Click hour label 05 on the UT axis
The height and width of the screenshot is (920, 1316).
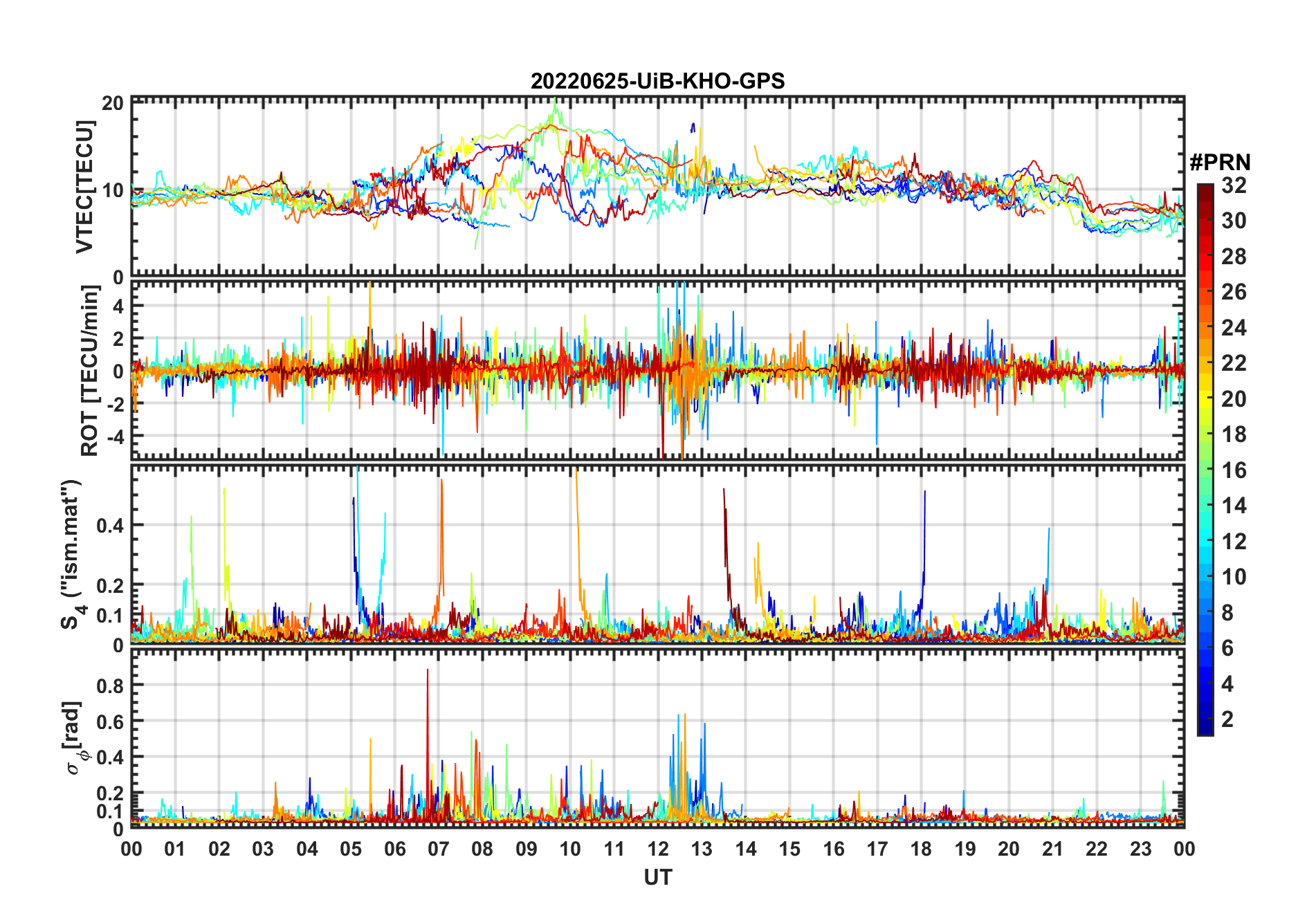tap(351, 849)
